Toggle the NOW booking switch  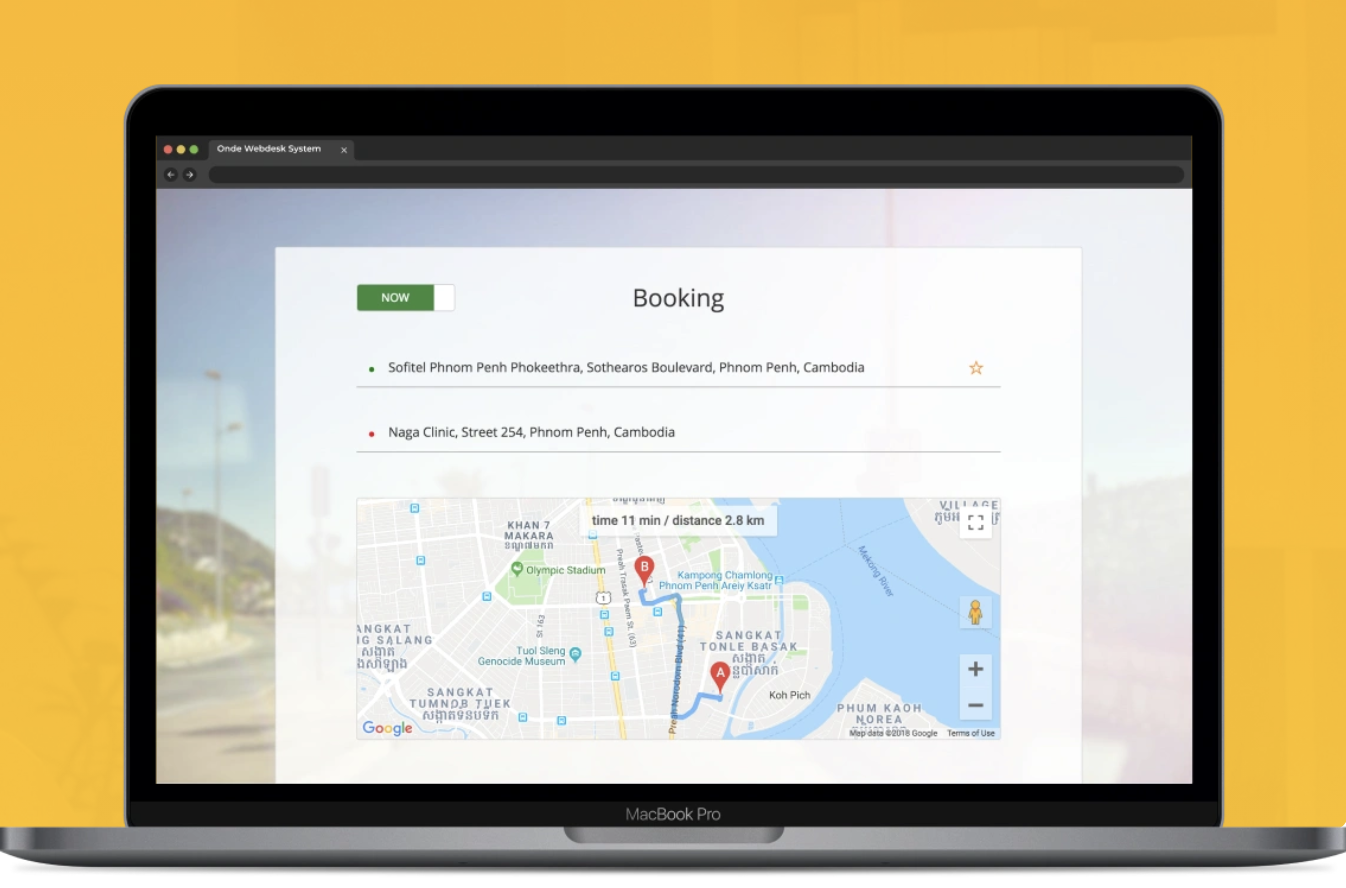pos(405,297)
